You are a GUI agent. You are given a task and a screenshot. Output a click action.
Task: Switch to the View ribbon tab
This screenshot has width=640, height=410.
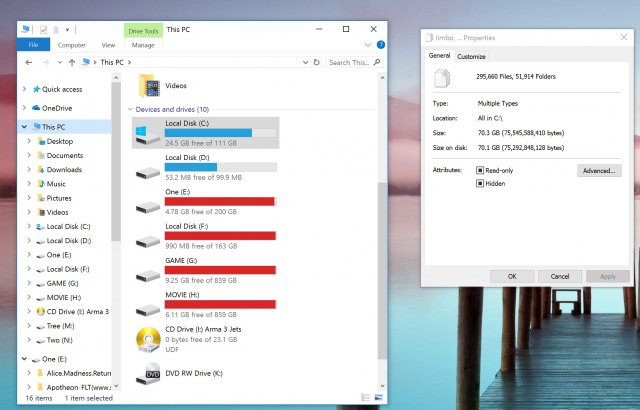pos(108,45)
